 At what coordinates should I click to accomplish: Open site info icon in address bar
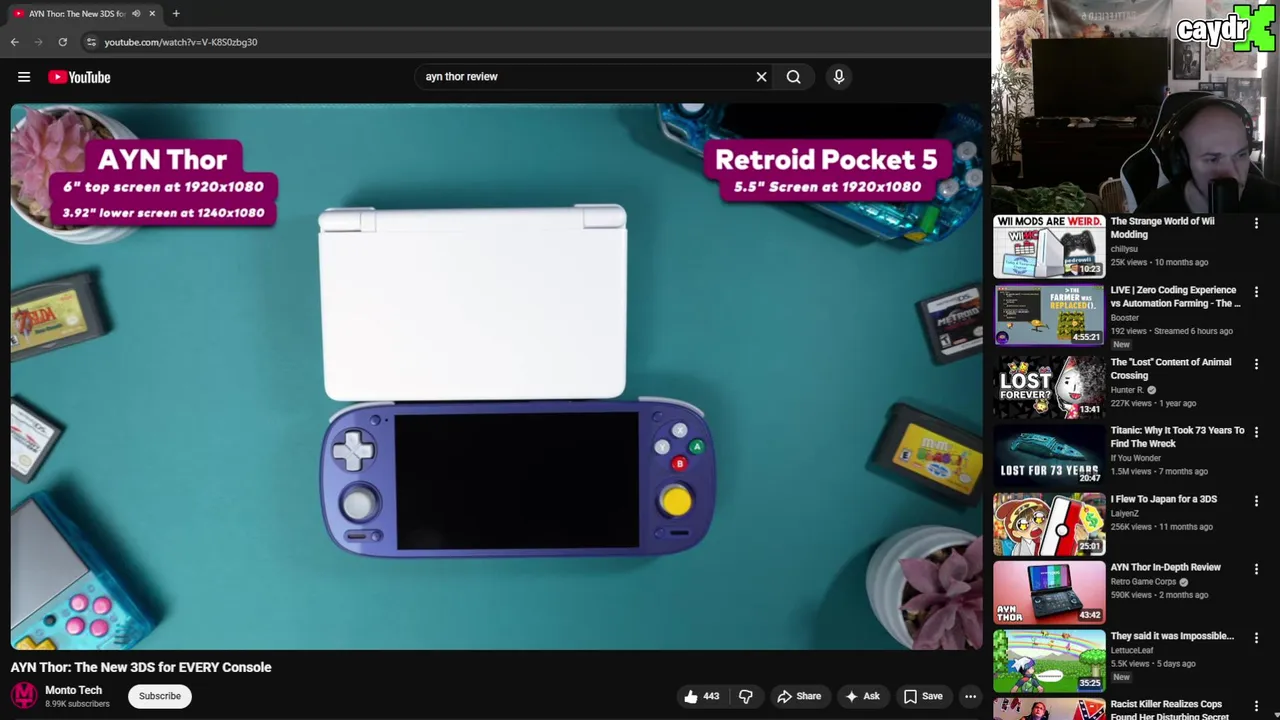pos(91,42)
